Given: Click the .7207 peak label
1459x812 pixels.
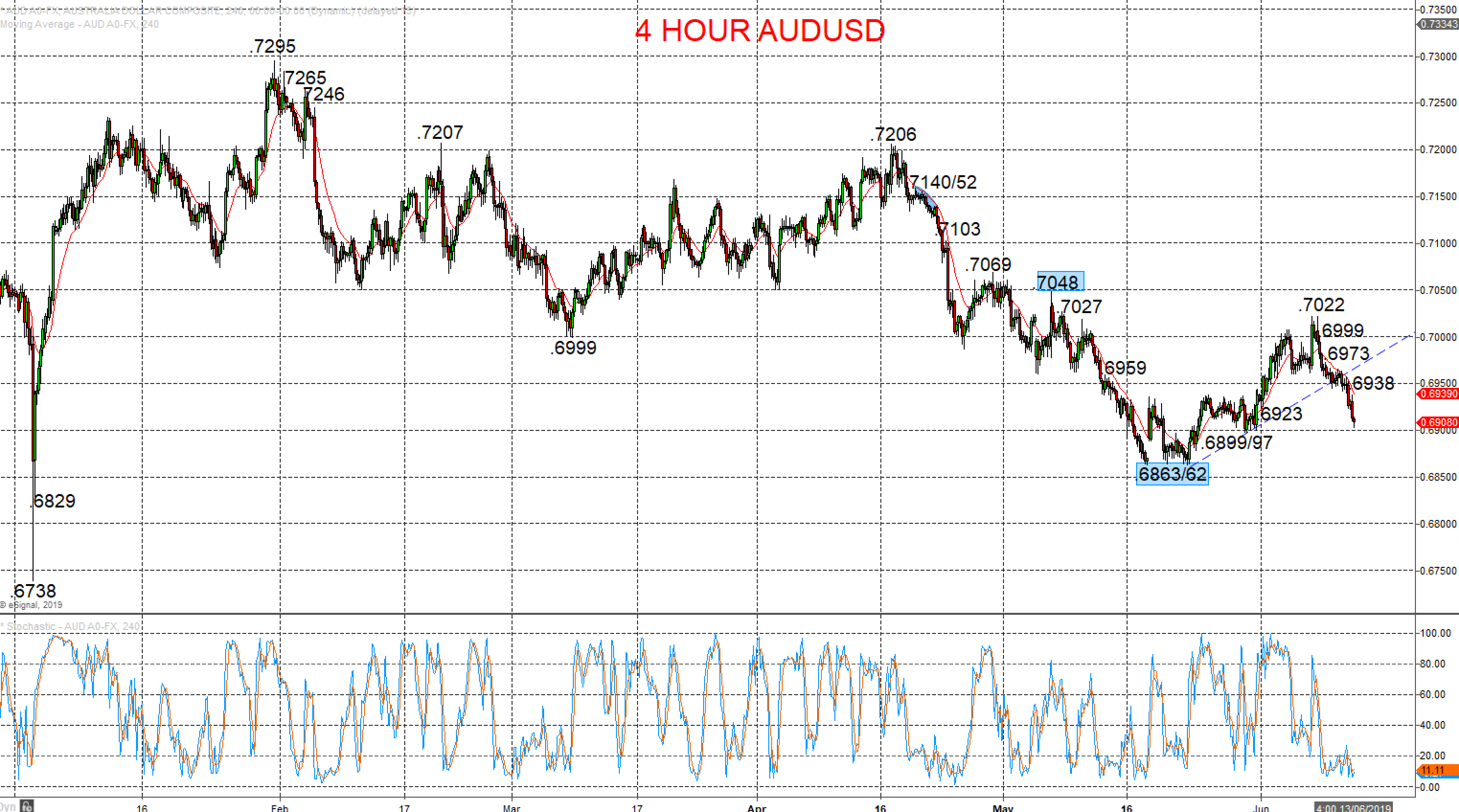Looking at the screenshot, I should [x=440, y=133].
